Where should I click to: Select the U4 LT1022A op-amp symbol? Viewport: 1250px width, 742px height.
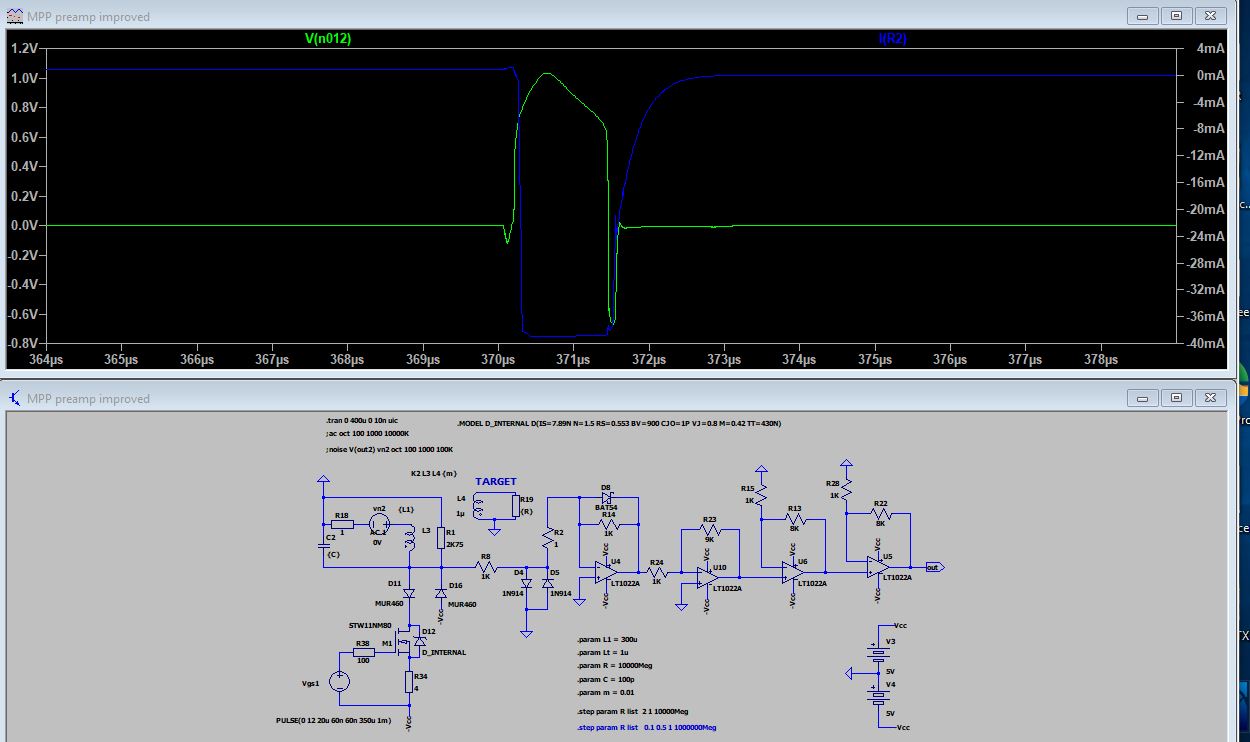601,571
